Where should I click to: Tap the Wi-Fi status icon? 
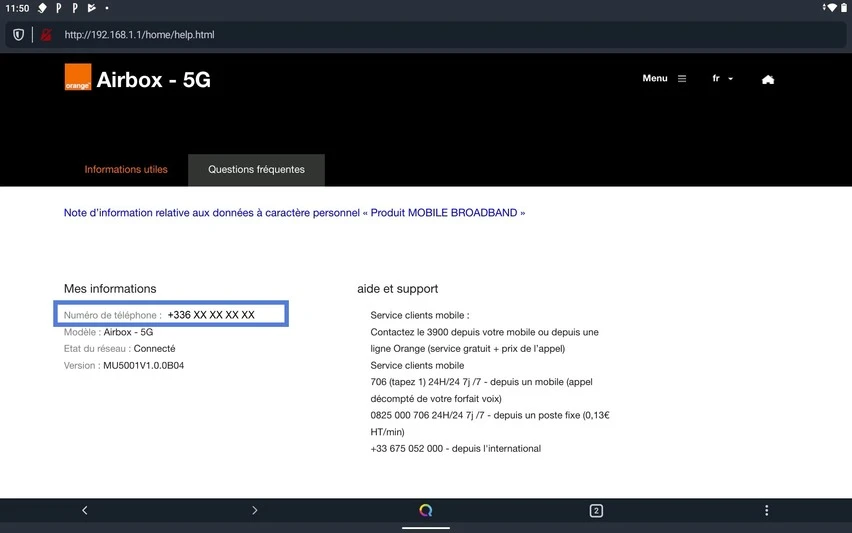(x=831, y=8)
